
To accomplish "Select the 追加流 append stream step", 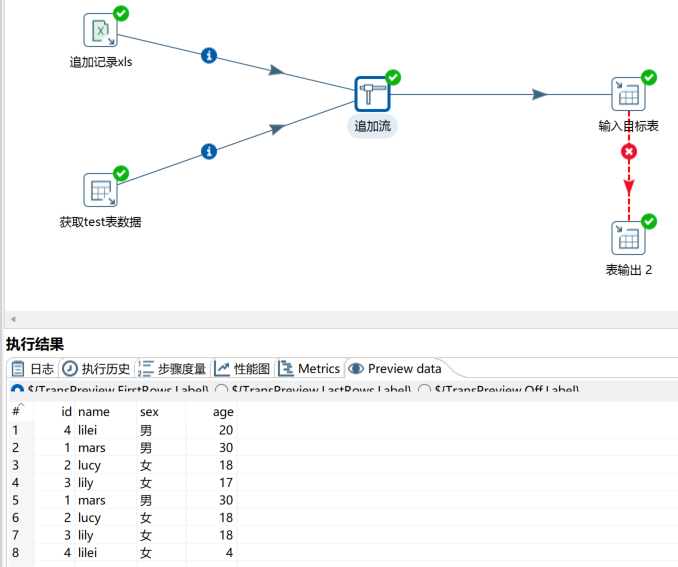I will pos(371,94).
